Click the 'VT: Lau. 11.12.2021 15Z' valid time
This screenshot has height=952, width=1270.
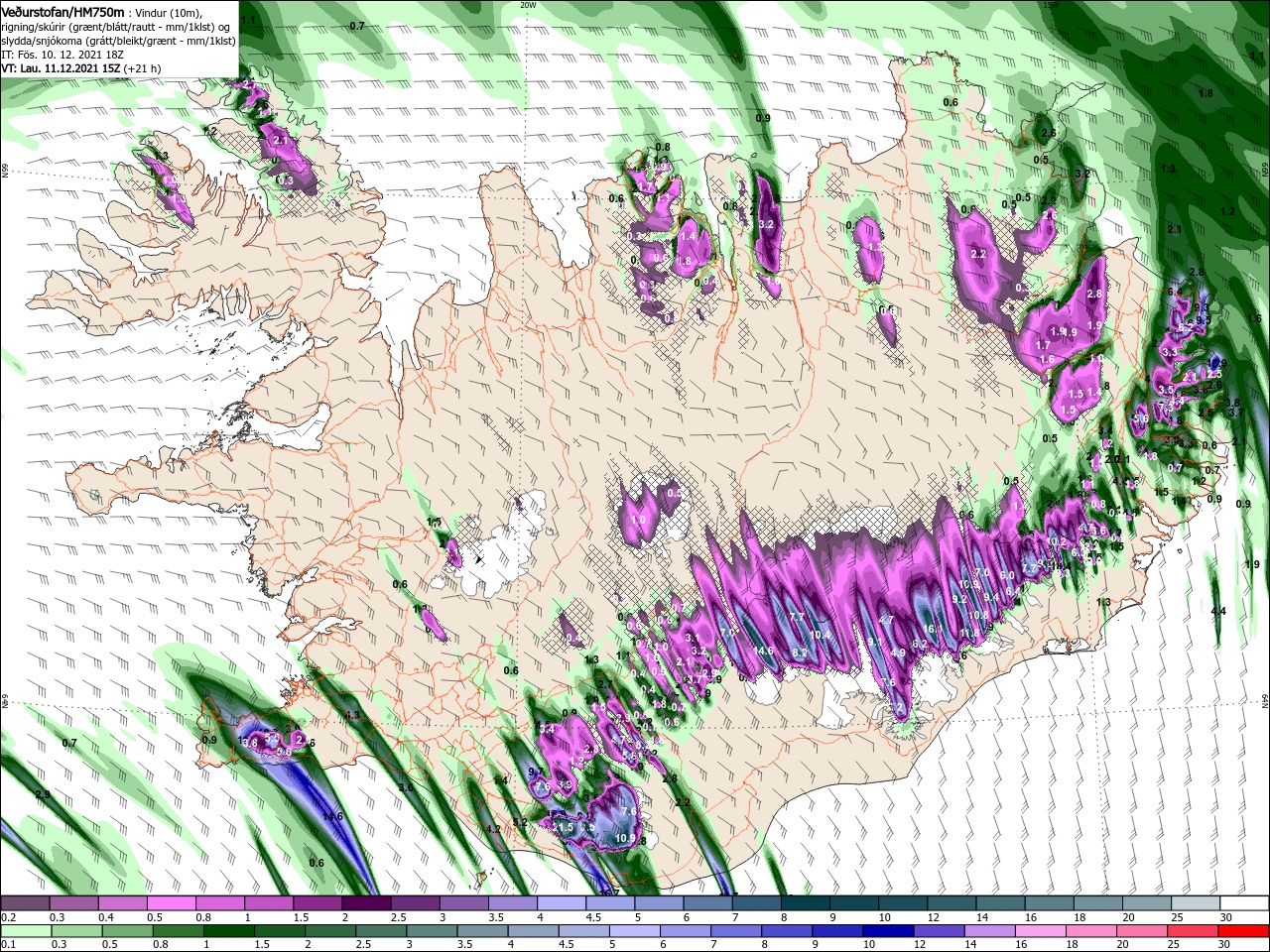tap(61, 68)
